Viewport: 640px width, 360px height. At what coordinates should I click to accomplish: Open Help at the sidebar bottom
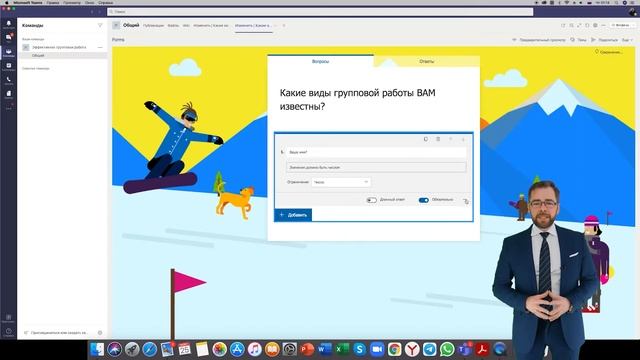click(x=9, y=332)
